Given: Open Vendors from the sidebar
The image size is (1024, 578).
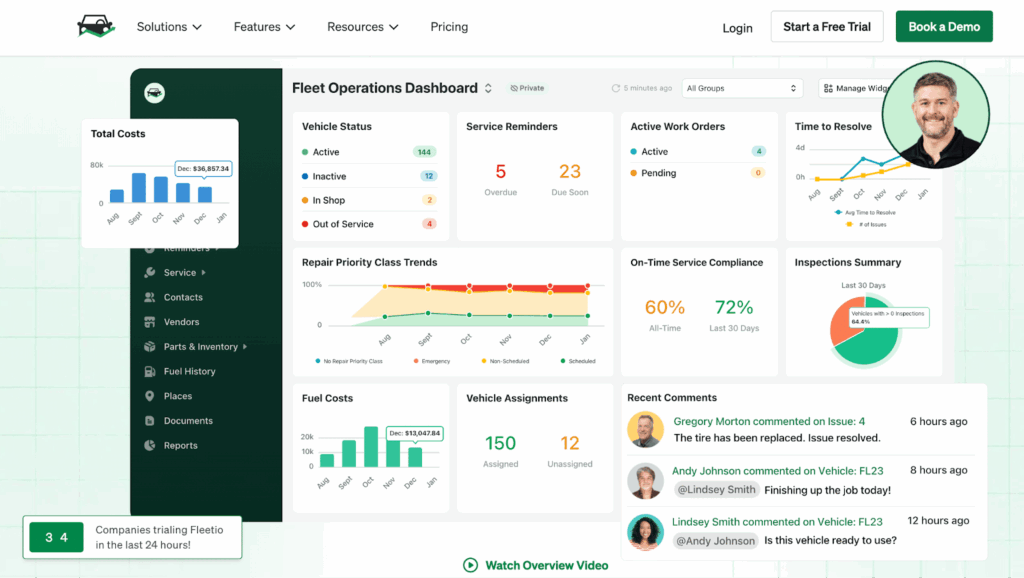Looking at the screenshot, I should (180, 322).
